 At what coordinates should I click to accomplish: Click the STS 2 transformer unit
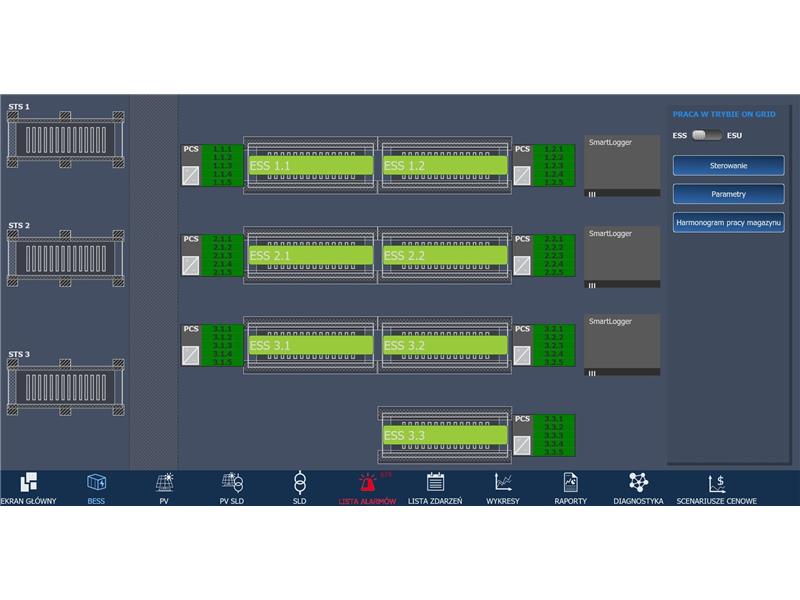click(65, 257)
